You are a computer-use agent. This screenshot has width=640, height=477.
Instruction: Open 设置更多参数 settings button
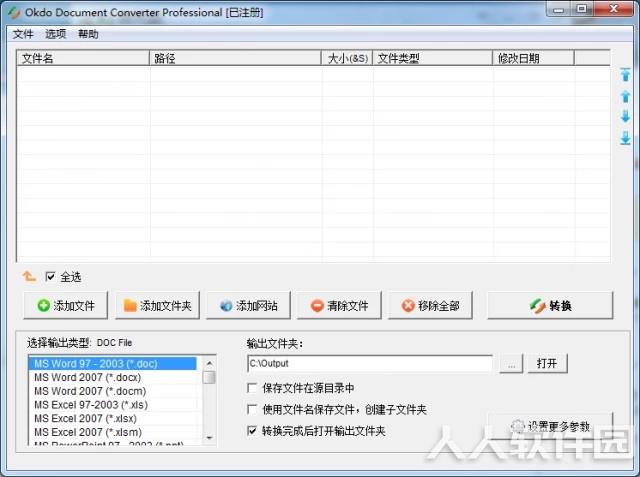[551, 426]
